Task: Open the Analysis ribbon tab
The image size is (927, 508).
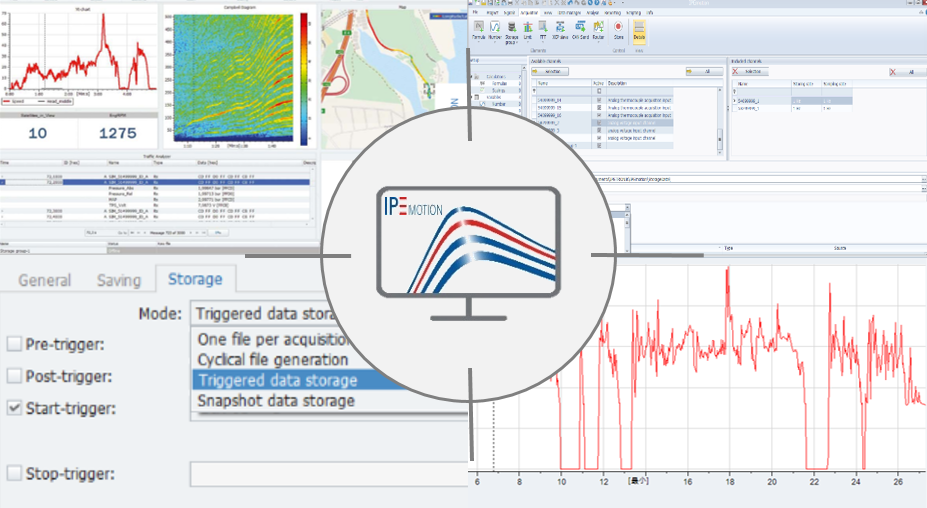Action: (x=592, y=12)
